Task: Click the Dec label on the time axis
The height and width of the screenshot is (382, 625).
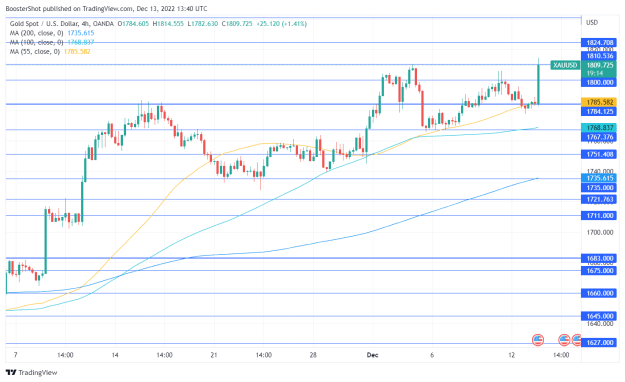Action: [x=372, y=355]
